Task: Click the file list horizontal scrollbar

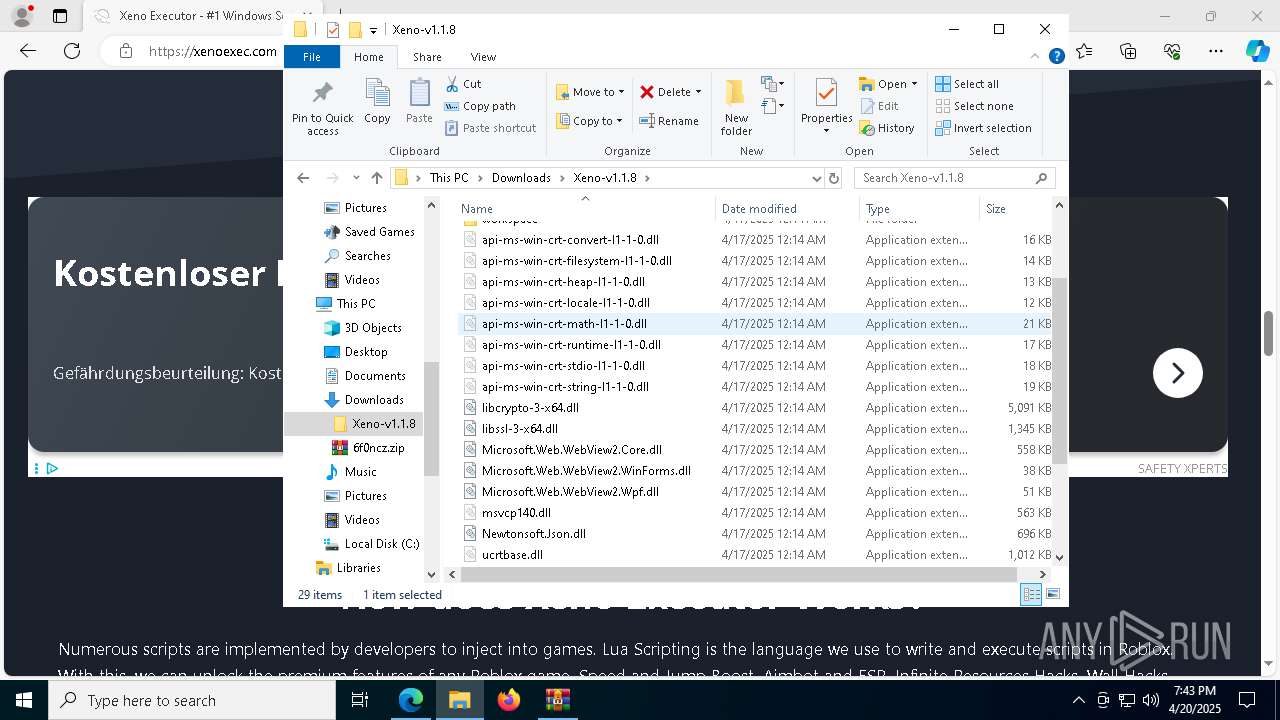Action: (x=738, y=574)
